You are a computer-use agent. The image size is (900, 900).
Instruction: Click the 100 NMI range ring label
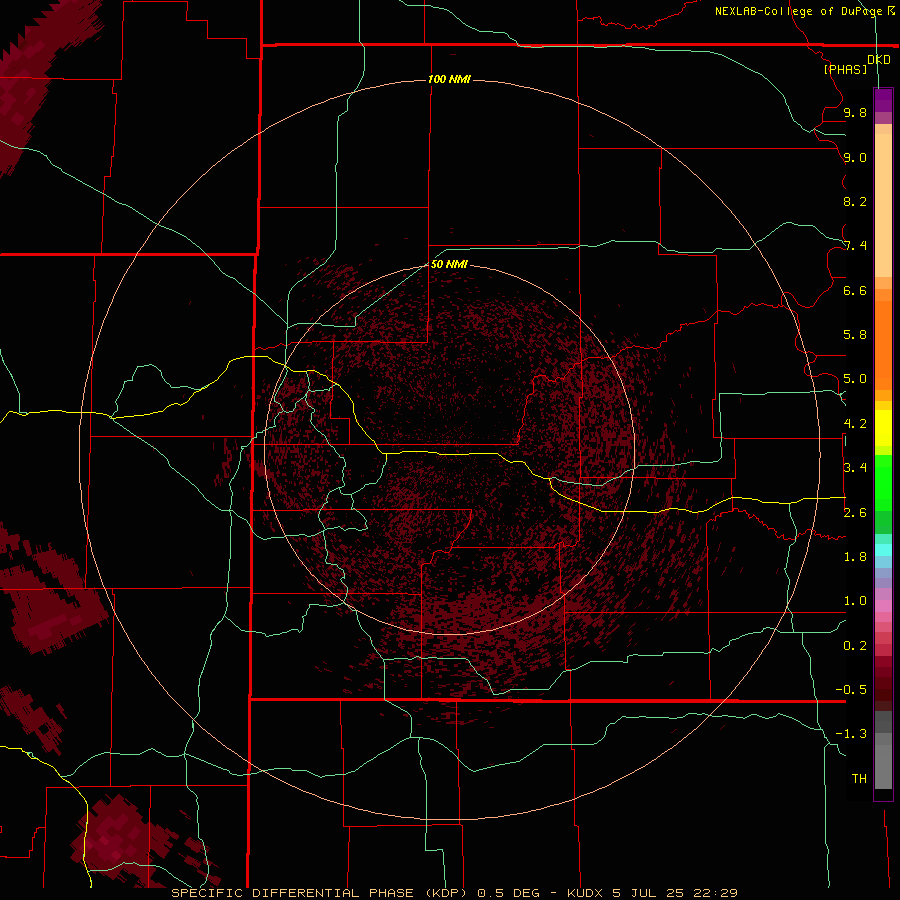coord(449,79)
